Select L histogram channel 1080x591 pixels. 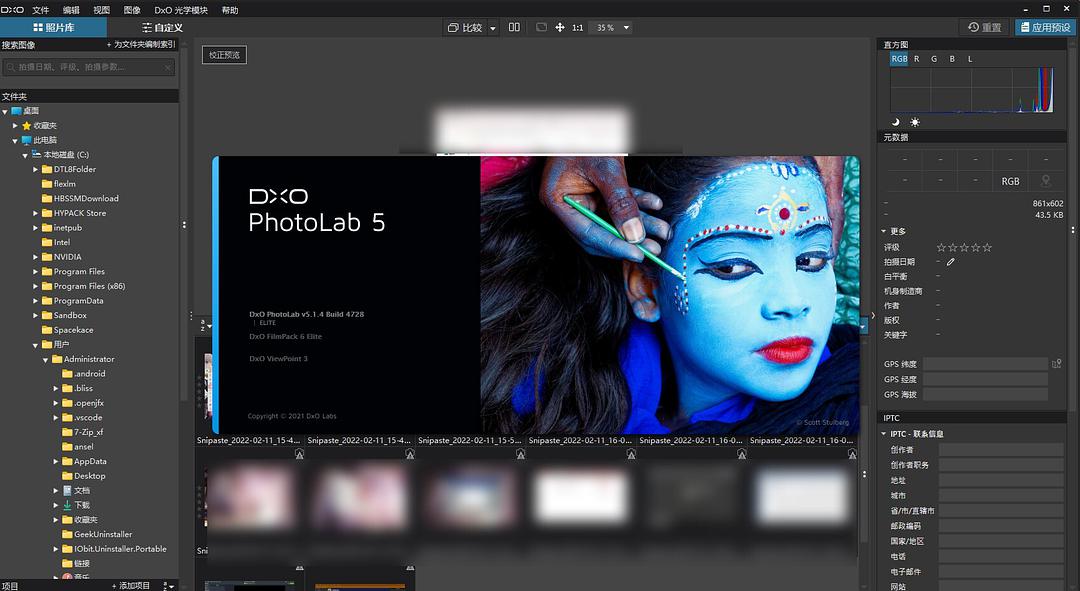coord(970,59)
